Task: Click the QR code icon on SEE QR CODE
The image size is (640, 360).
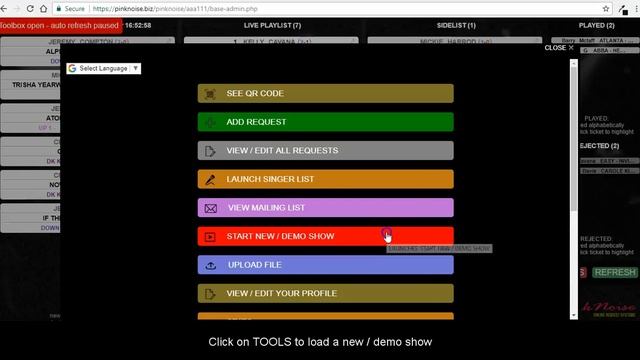Action: (x=210, y=94)
